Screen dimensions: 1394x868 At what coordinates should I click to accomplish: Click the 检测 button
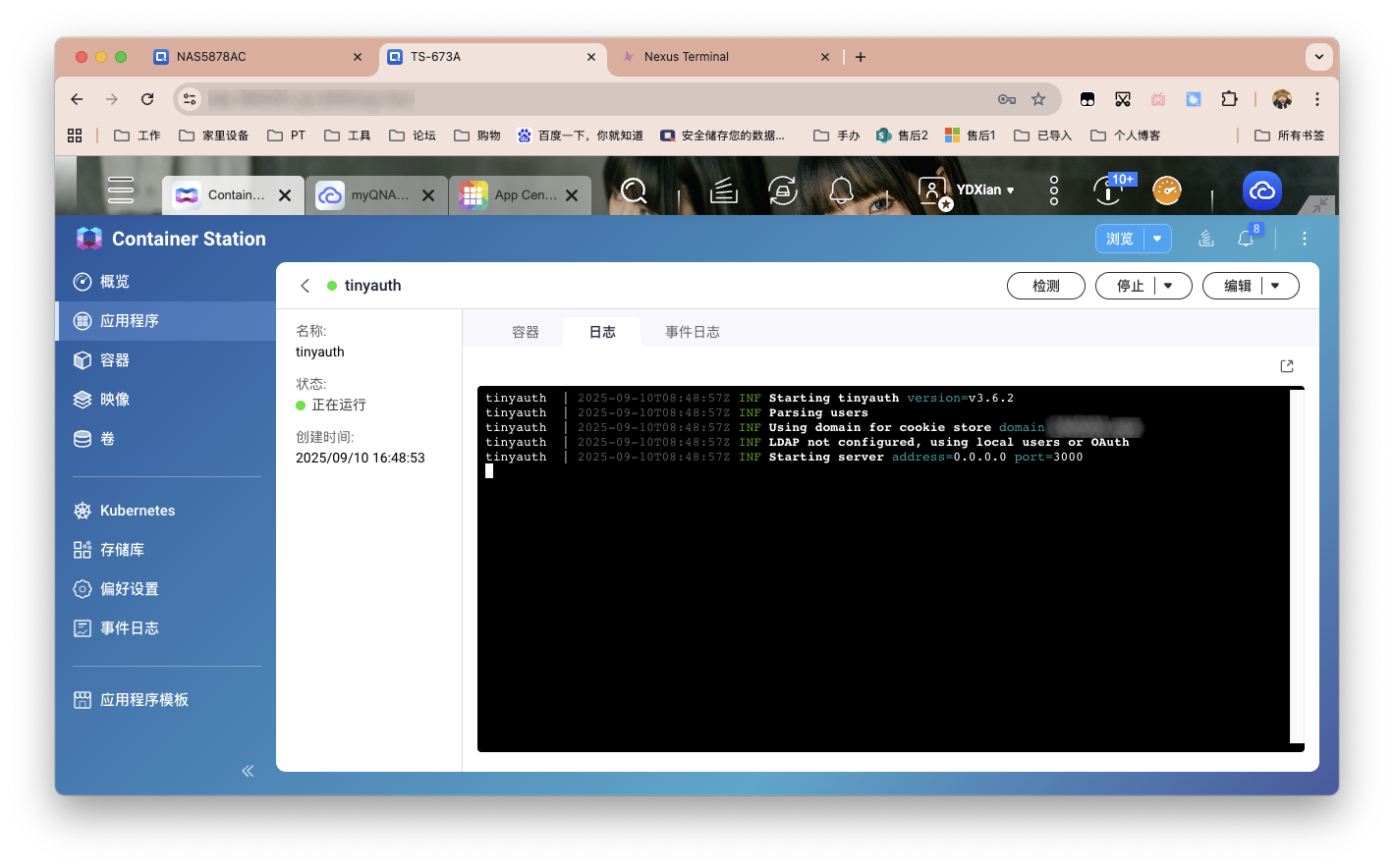pos(1045,286)
